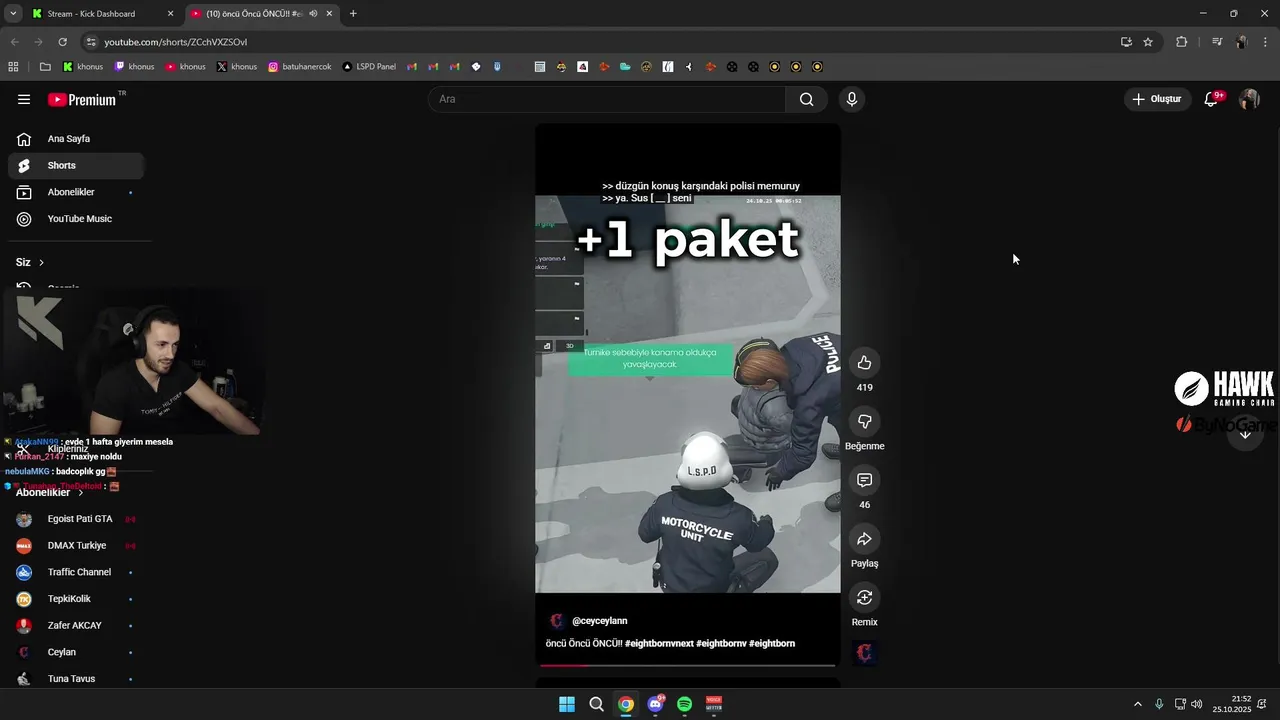Open Chrome tab search dropdown
Screen dimensions: 1280x720
click(x=12, y=14)
